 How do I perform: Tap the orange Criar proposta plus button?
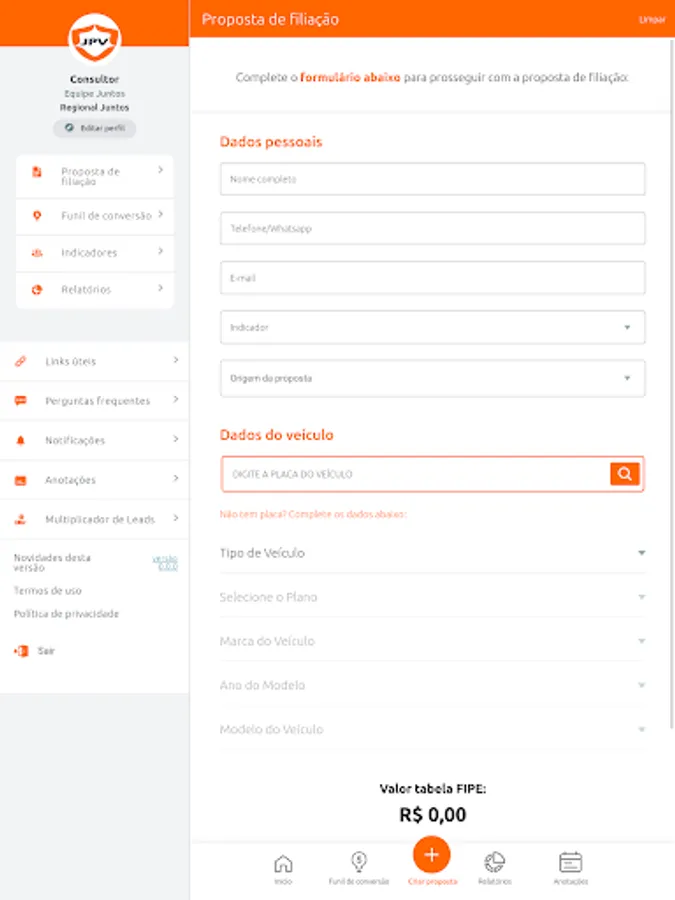[x=431, y=855]
